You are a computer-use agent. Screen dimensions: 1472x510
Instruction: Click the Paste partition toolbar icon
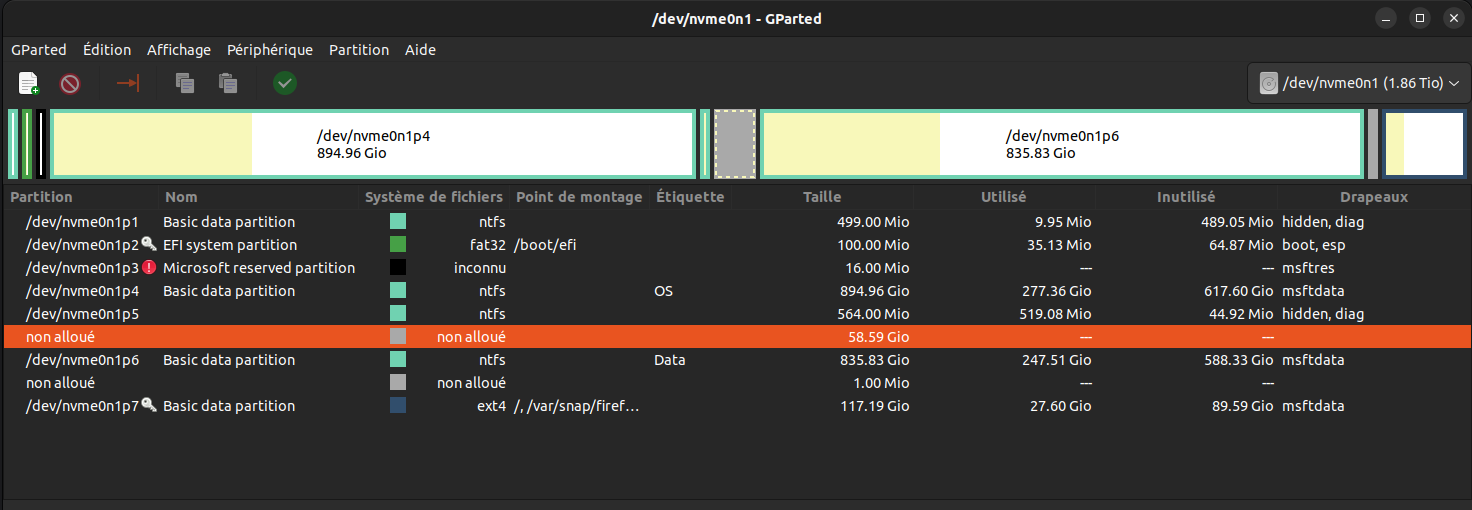(x=228, y=83)
